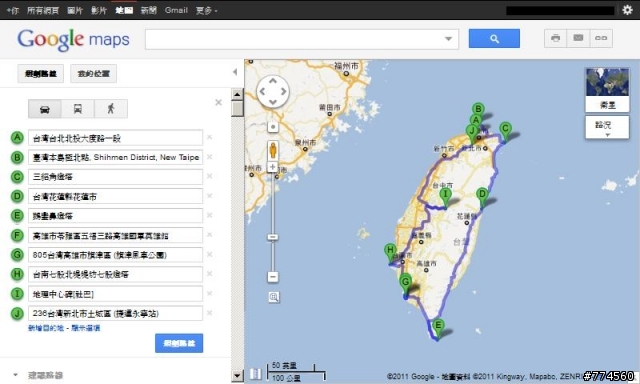Screen dimensions: 640x384
Task: Click green marker C in the list
Action: [x=17, y=177]
